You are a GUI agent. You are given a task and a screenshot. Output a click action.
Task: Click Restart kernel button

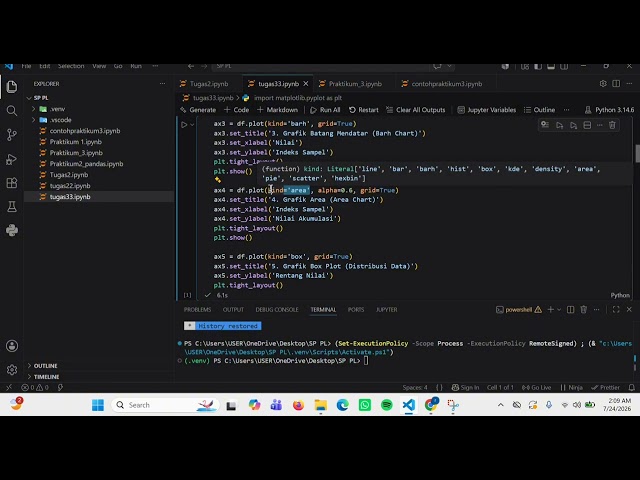[x=364, y=110]
